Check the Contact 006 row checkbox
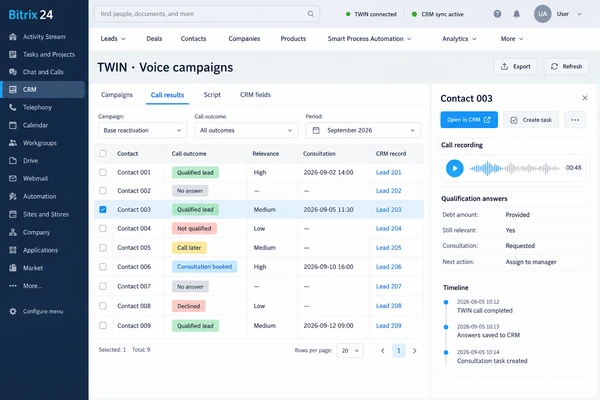This screenshot has height=400, width=600. click(x=103, y=267)
